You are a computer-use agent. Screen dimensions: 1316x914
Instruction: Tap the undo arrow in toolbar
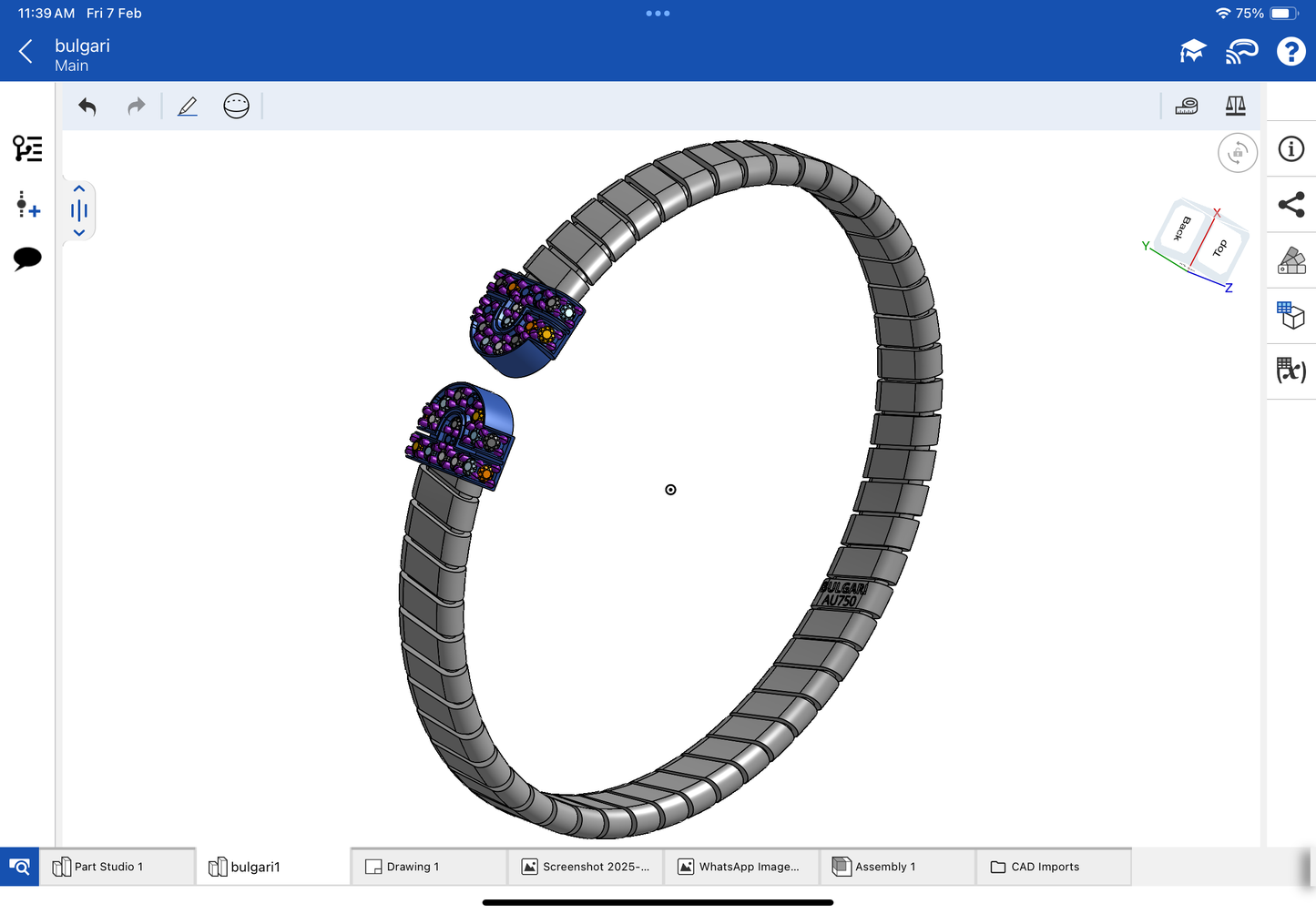click(87, 107)
